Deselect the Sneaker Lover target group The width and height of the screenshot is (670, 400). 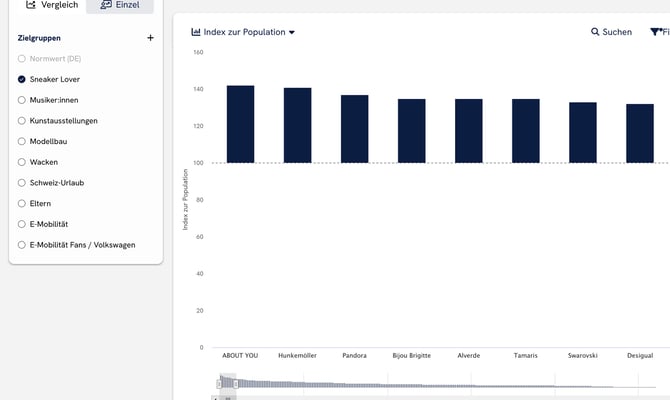(22, 79)
